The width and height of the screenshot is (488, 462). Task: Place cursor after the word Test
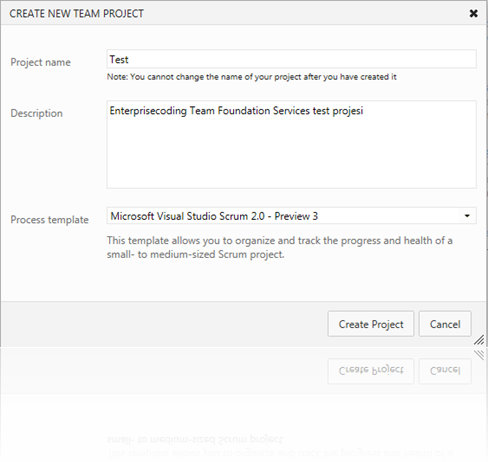click(129, 60)
